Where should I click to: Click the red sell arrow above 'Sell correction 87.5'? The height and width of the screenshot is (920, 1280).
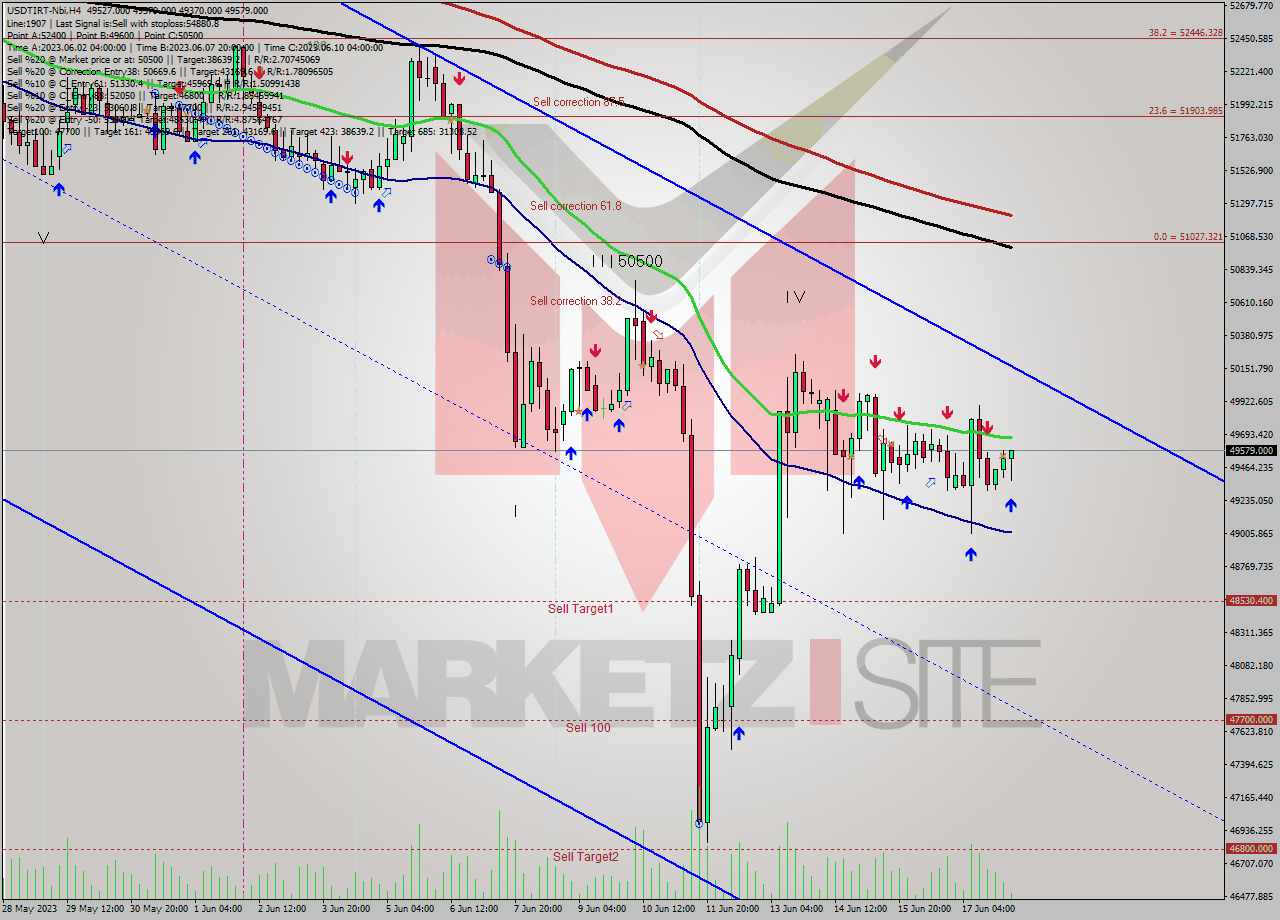click(x=459, y=78)
